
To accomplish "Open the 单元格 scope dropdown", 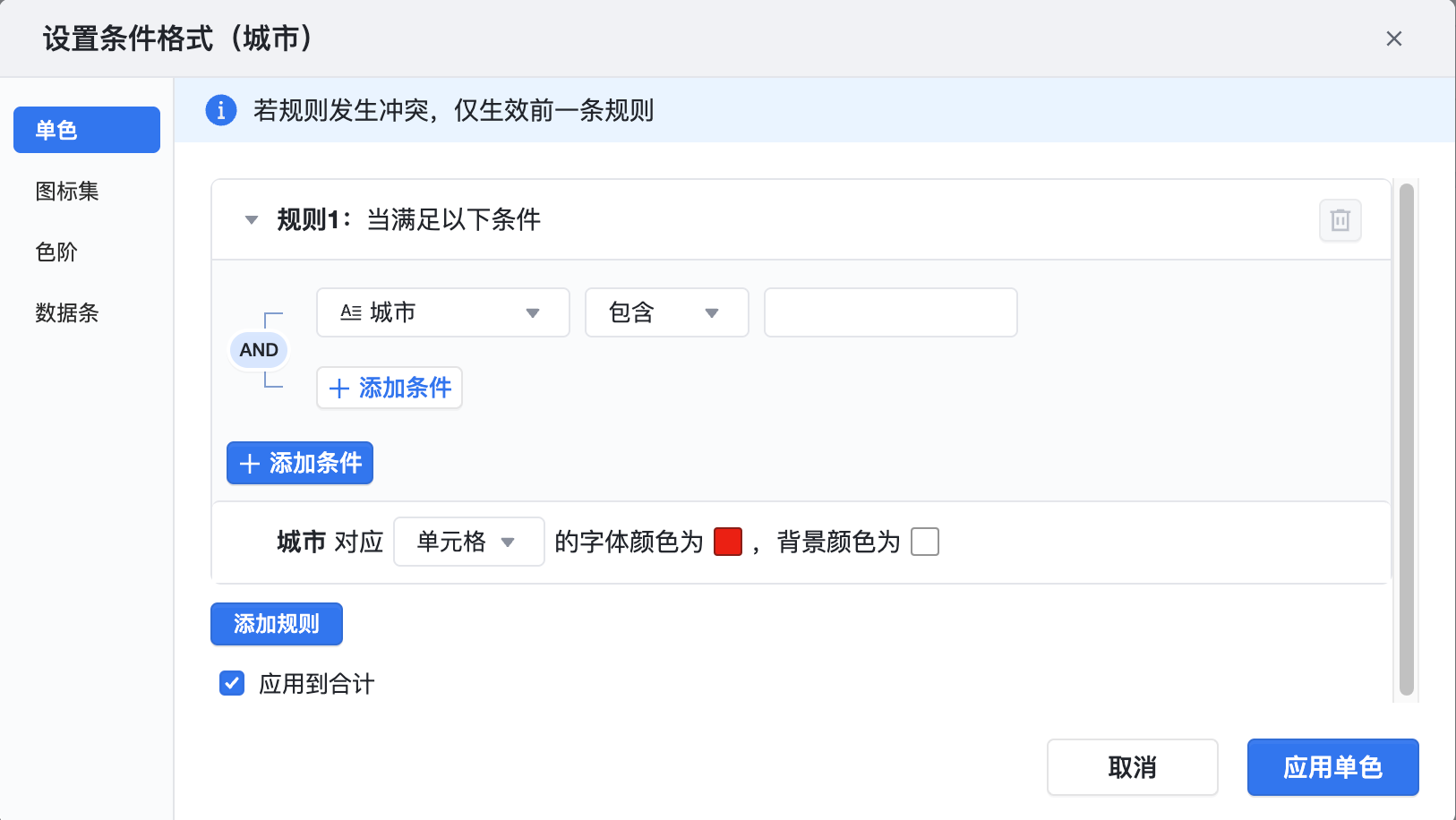I will 468,542.
